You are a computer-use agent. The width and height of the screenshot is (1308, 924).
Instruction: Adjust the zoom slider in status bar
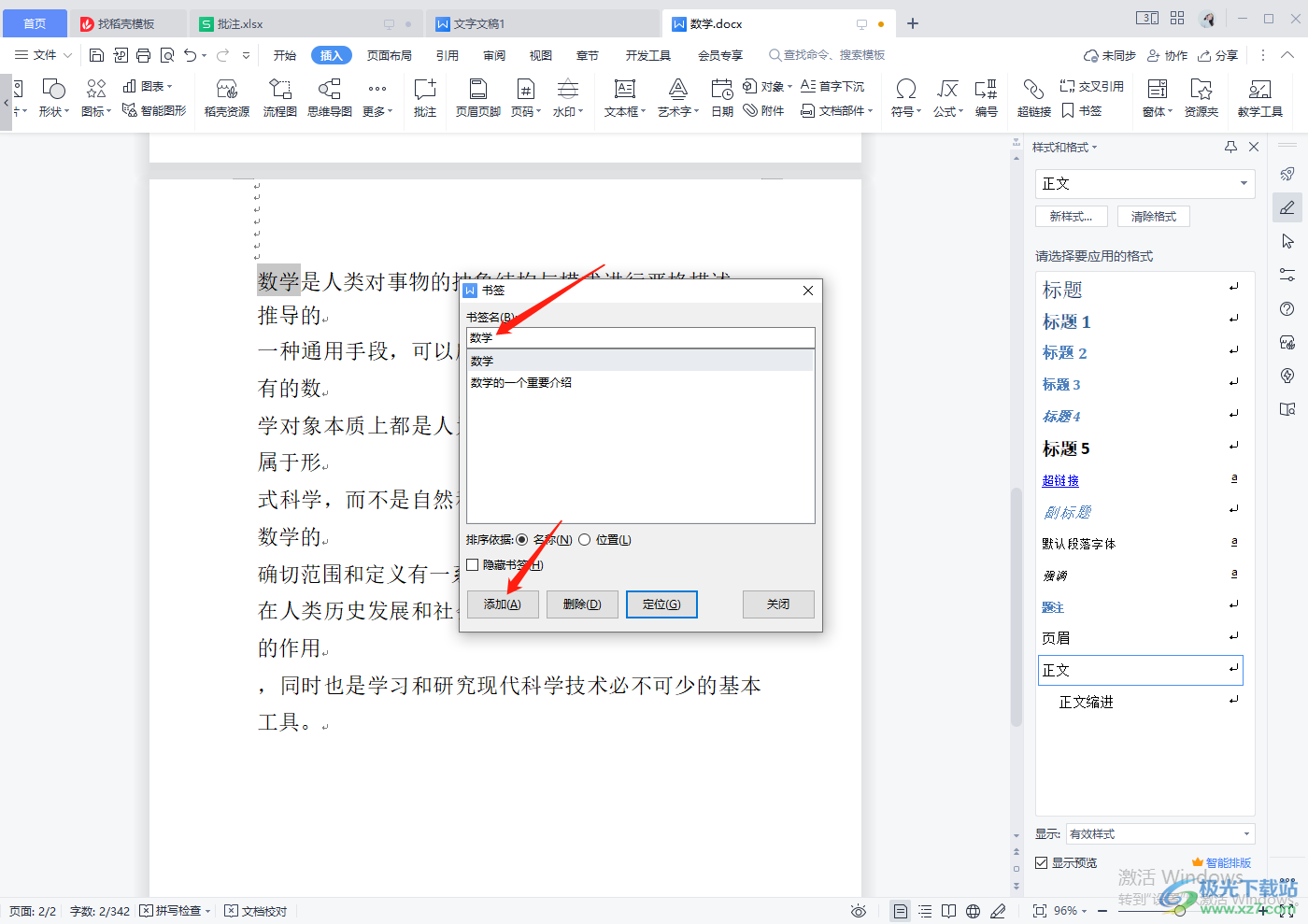pos(1180,911)
